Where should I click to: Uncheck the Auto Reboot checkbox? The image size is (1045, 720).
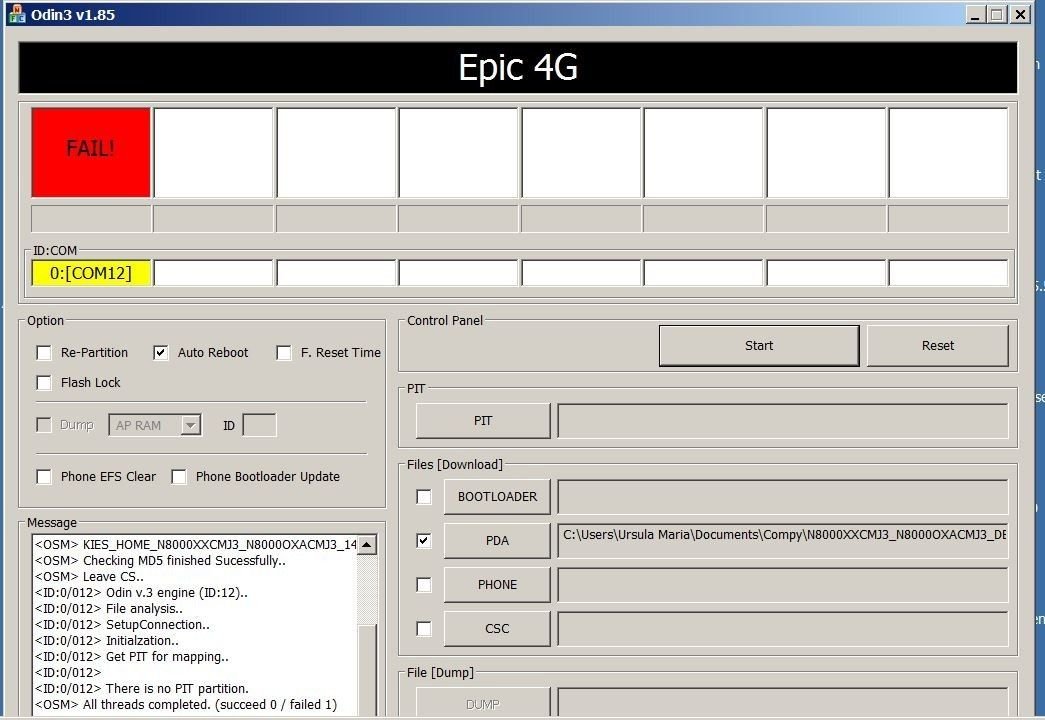[161, 353]
